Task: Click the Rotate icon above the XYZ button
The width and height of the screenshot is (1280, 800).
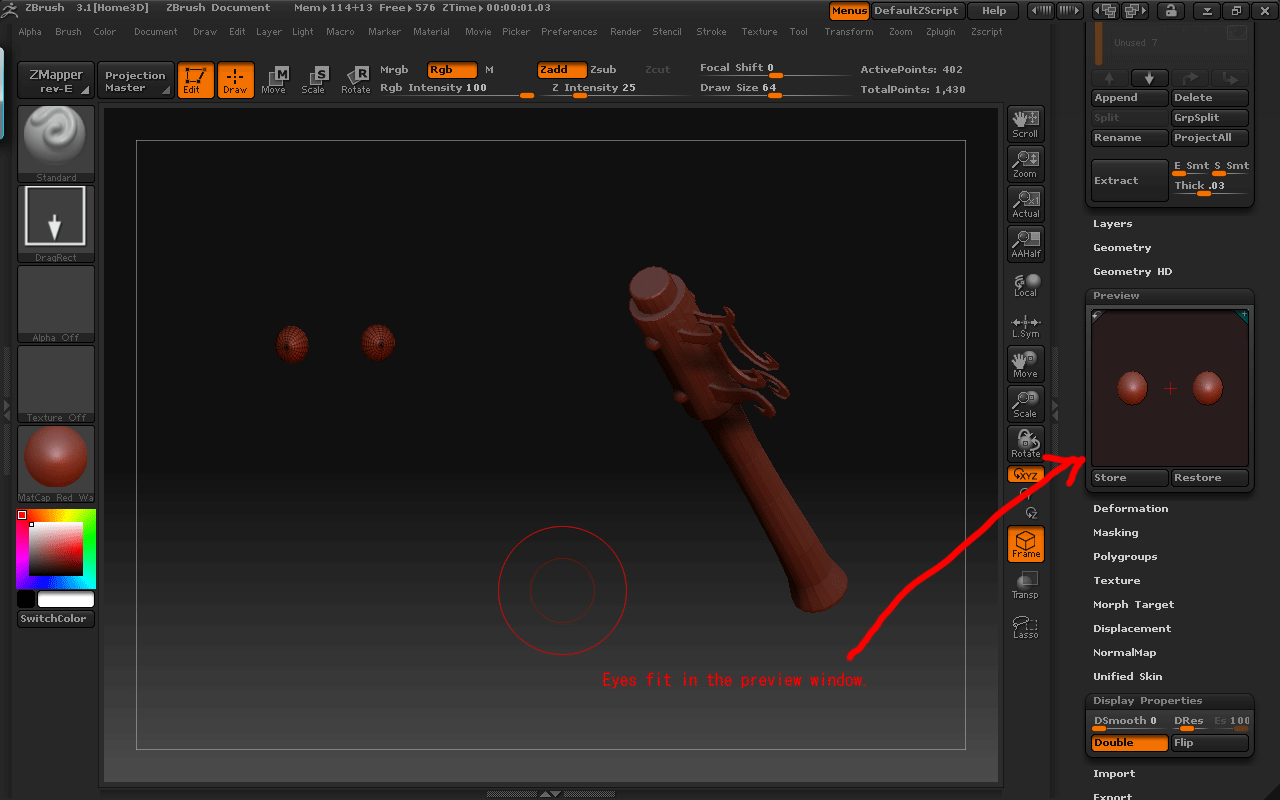Action: [1025, 444]
